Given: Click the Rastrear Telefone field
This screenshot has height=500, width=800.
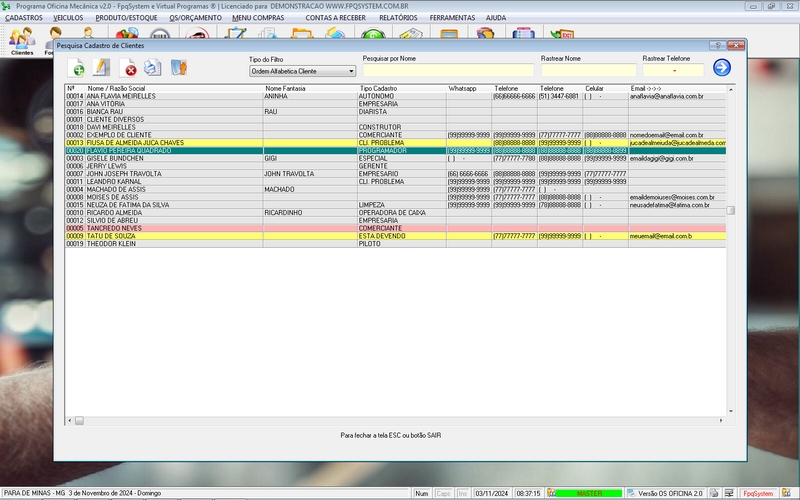Looking at the screenshot, I should (x=673, y=70).
